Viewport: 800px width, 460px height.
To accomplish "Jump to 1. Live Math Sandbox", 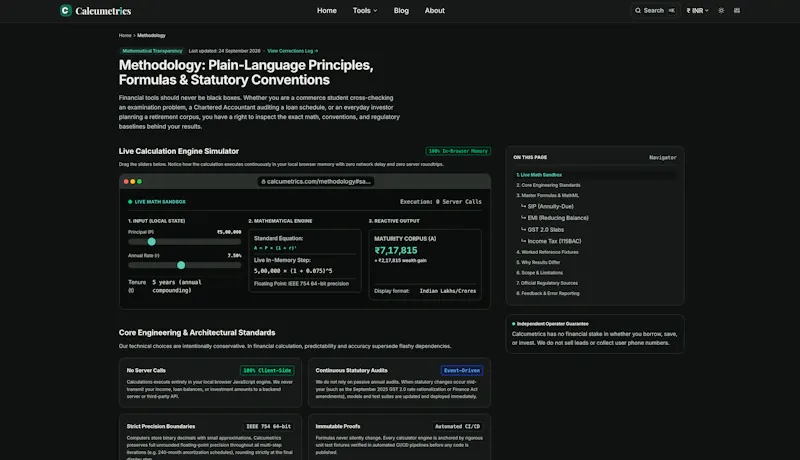I will [x=539, y=175].
